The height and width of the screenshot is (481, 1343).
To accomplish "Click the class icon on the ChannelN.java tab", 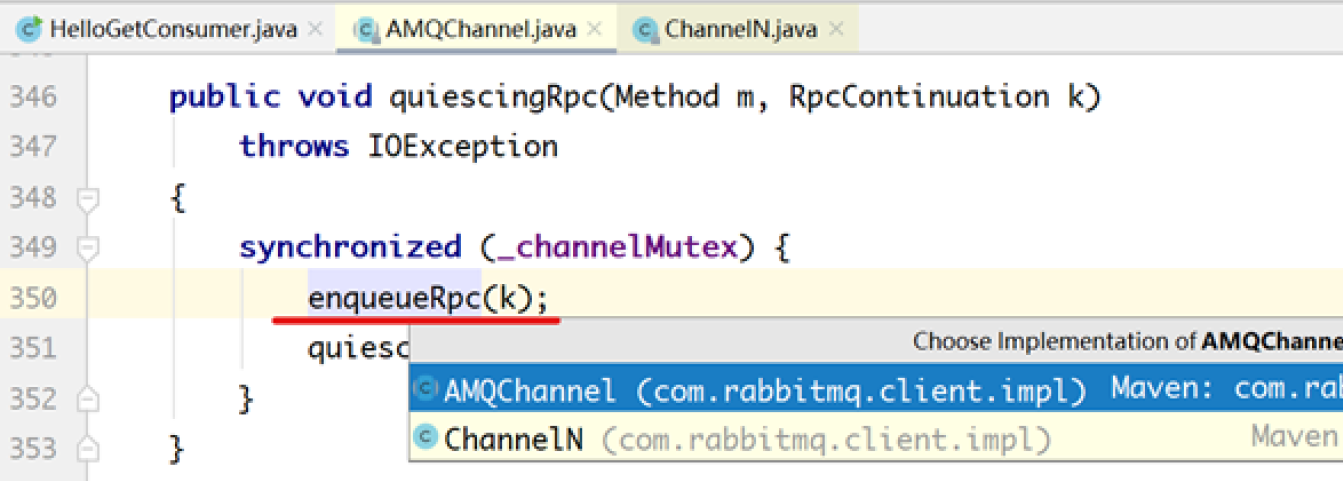I will [646, 30].
